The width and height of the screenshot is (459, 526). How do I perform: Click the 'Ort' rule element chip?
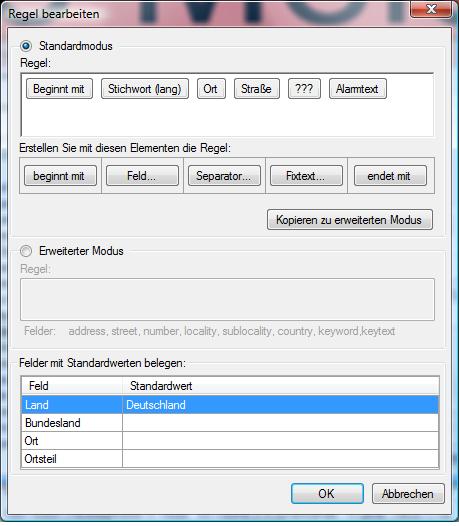[211, 89]
